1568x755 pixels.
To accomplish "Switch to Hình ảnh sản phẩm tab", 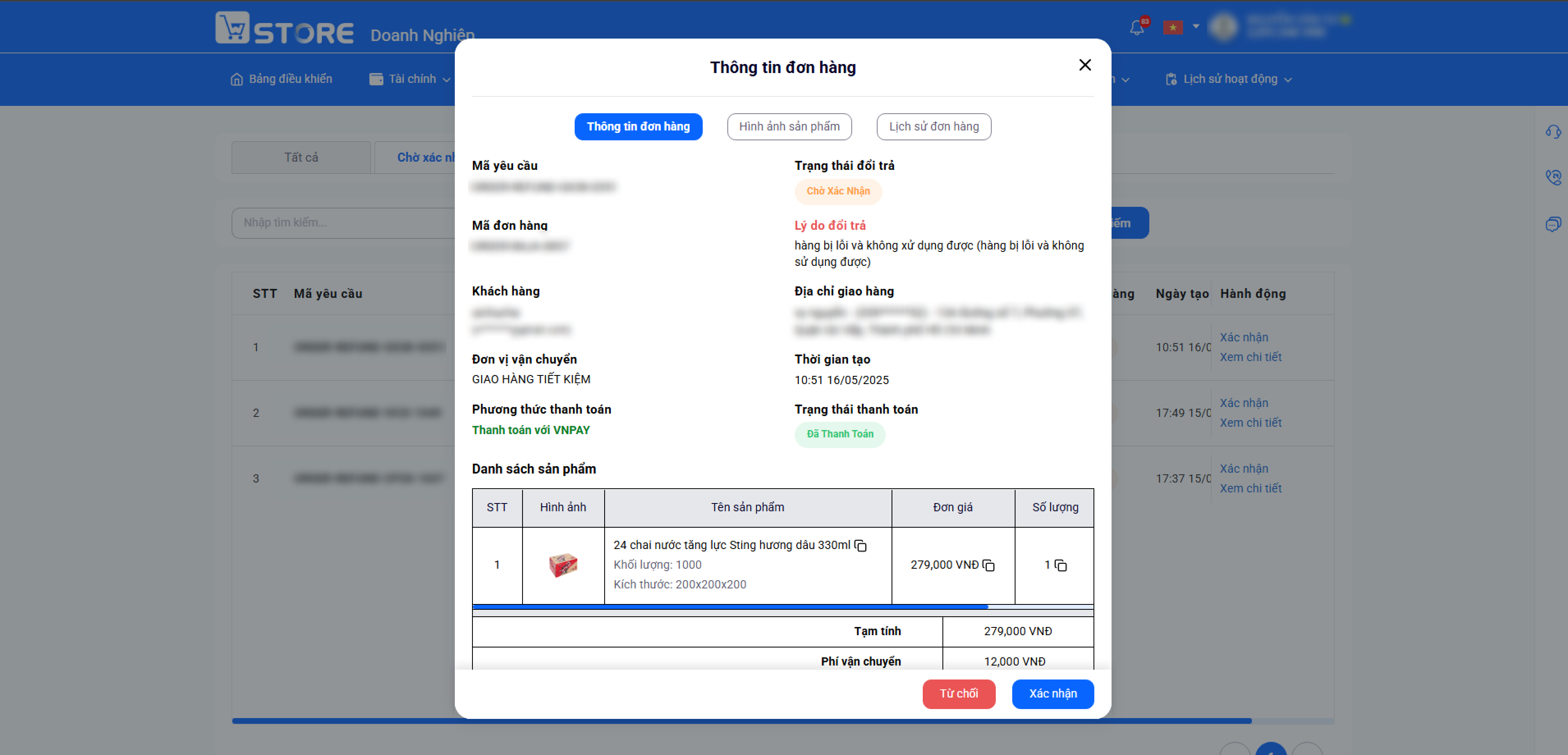I will 789,126.
